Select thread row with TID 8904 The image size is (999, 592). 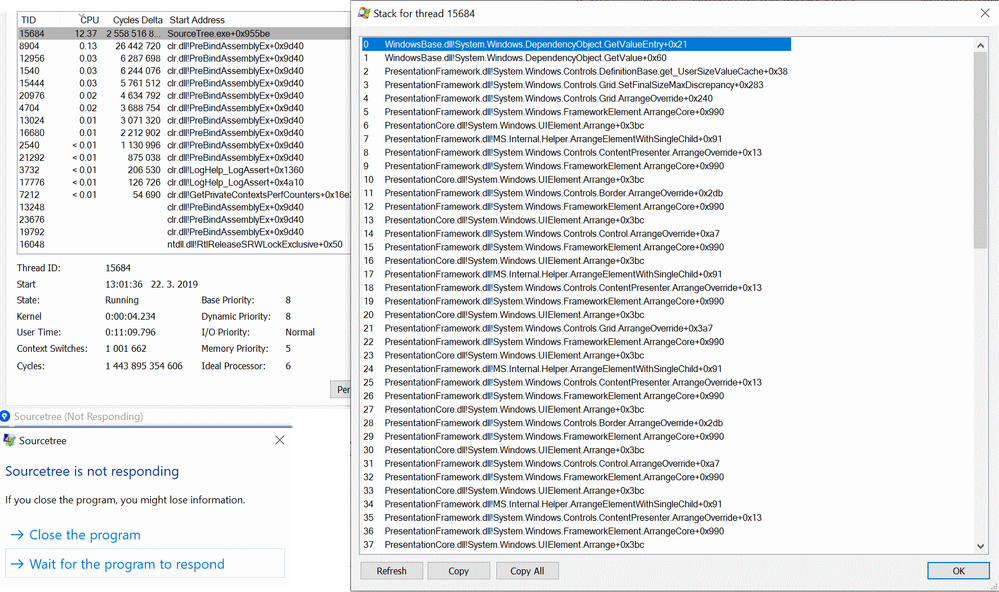tap(184, 46)
